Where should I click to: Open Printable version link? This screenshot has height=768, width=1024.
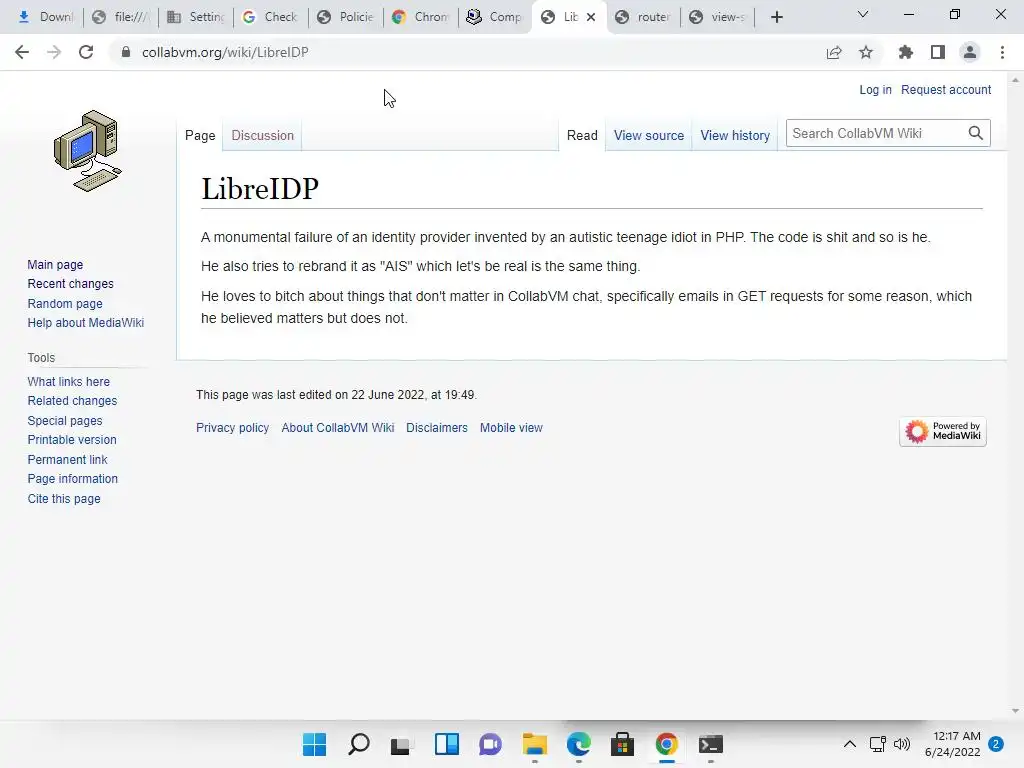(x=72, y=440)
